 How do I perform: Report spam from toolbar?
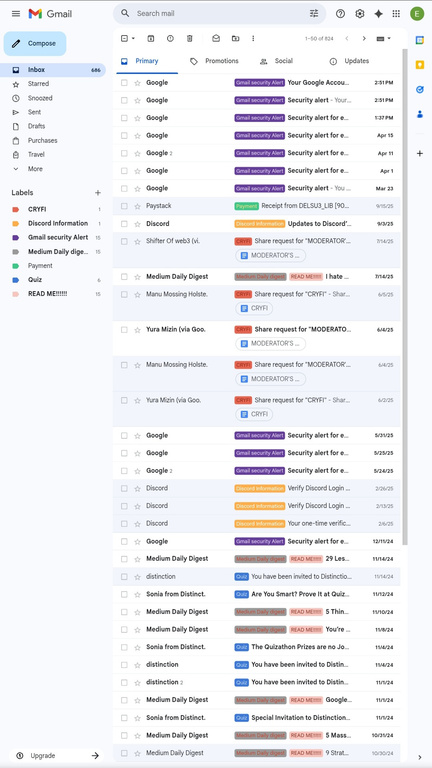tap(170, 38)
